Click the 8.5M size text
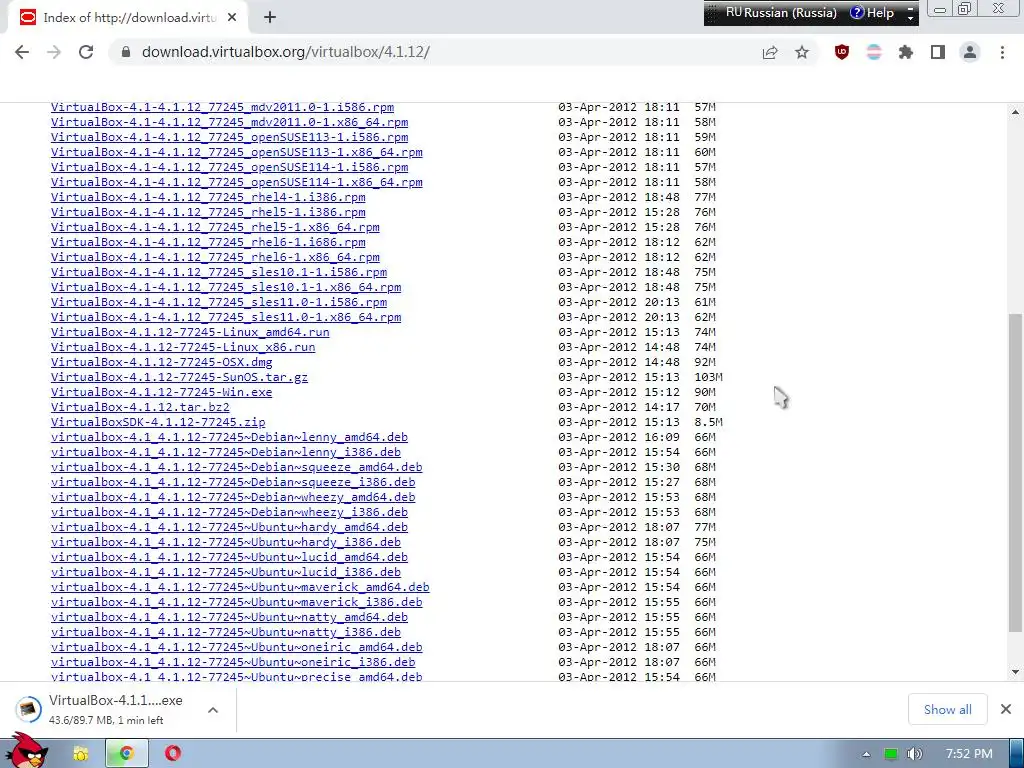Image resolution: width=1024 pixels, height=768 pixels. point(709,423)
